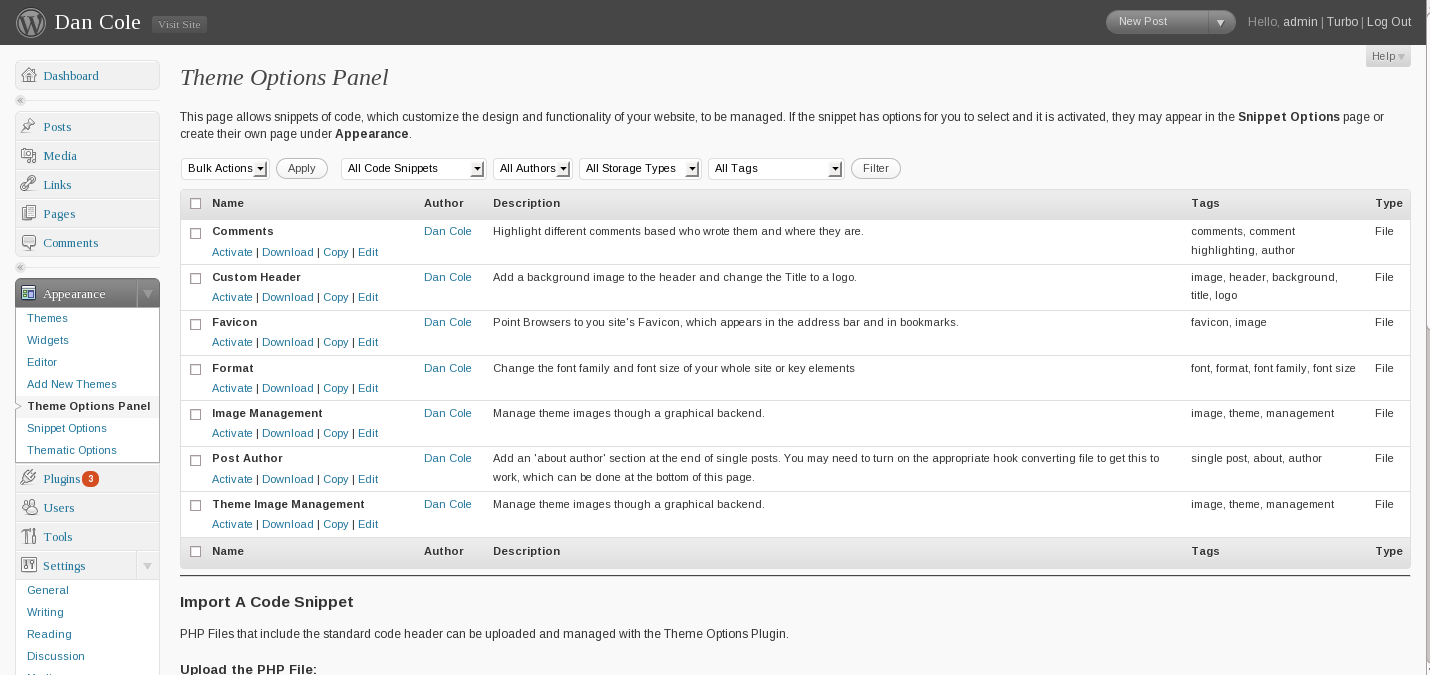
Task: Click Dan Cole author link in Image Management row
Action: [x=448, y=413]
